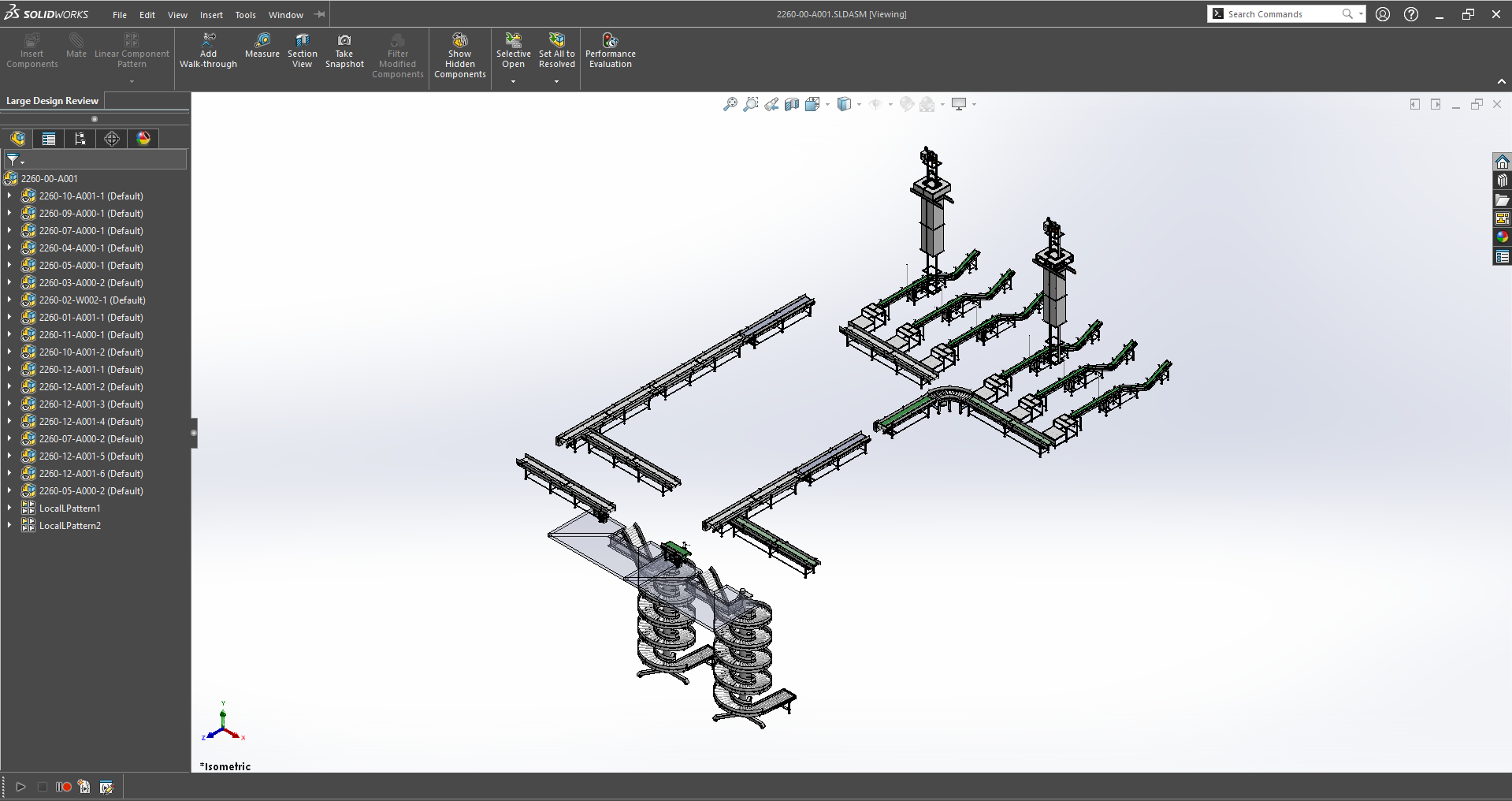The height and width of the screenshot is (801, 1512).
Task: Expand the 2260-10-A001-1 tree node
Action: point(9,196)
